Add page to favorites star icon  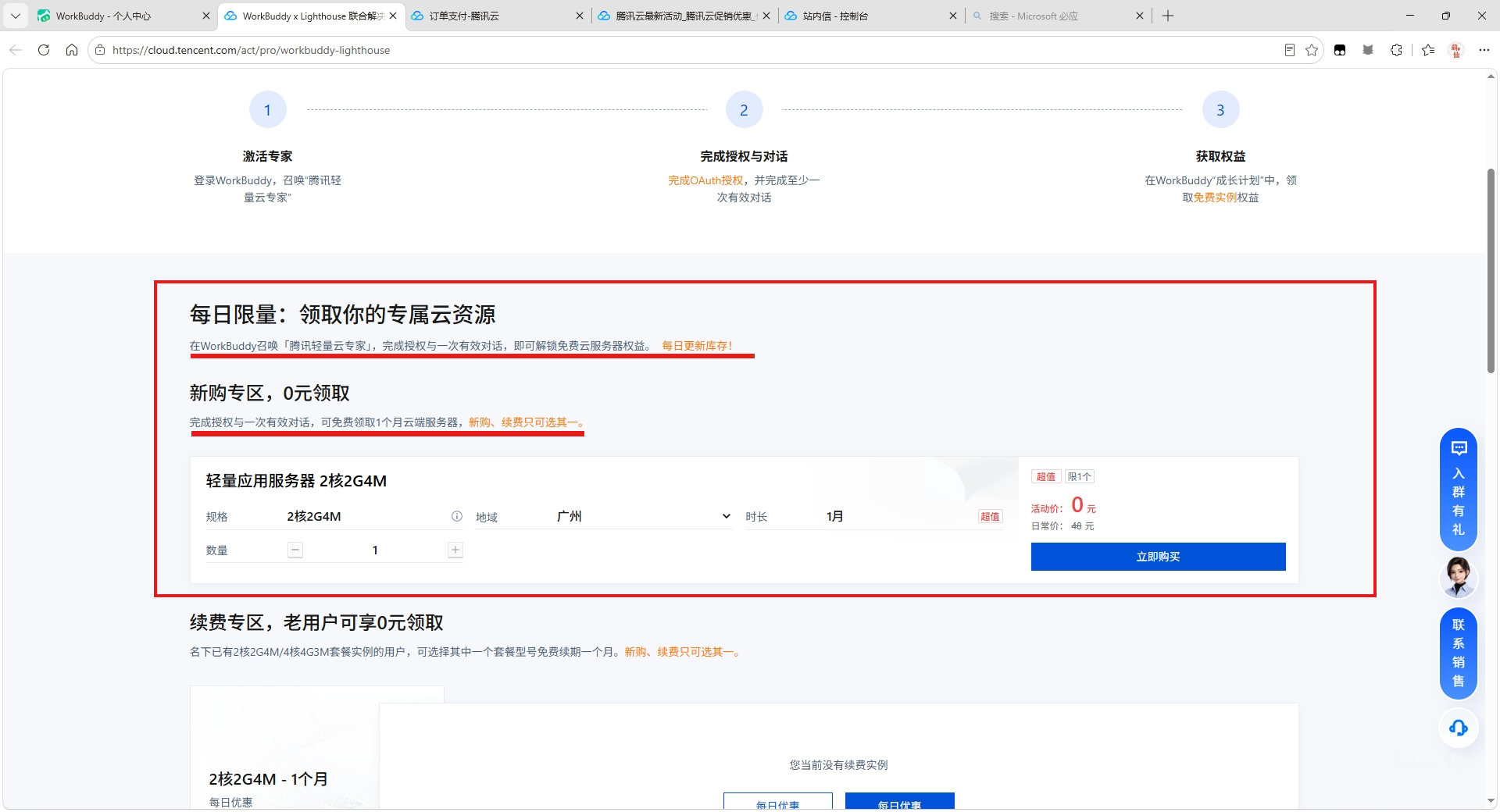1312,50
